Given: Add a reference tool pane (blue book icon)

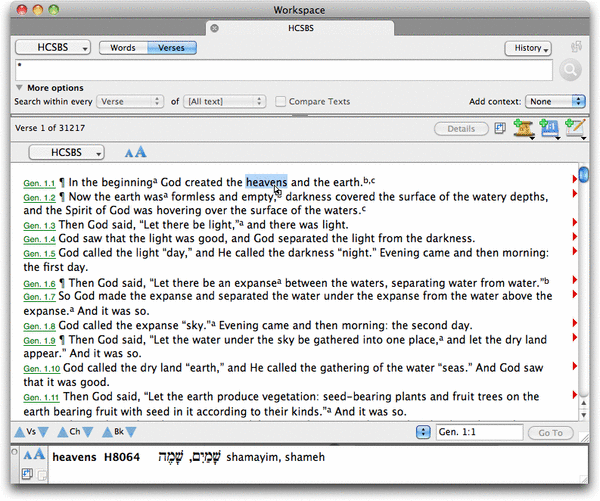Looking at the screenshot, I should [549, 129].
